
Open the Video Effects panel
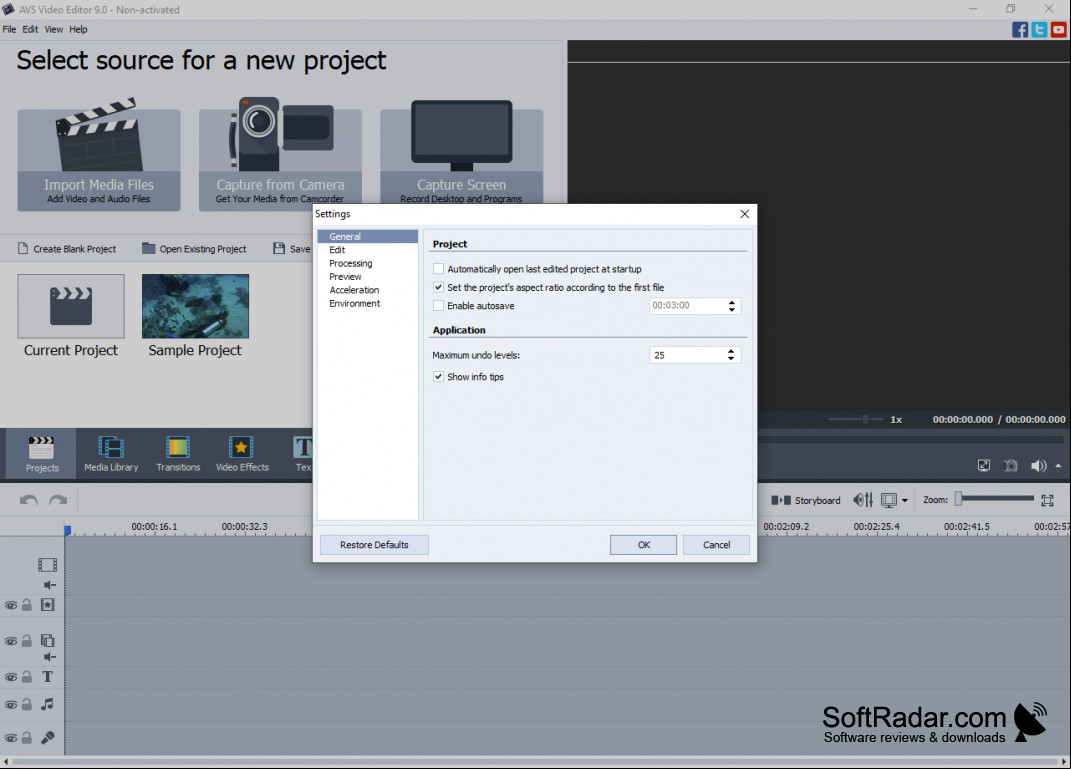coord(242,454)
